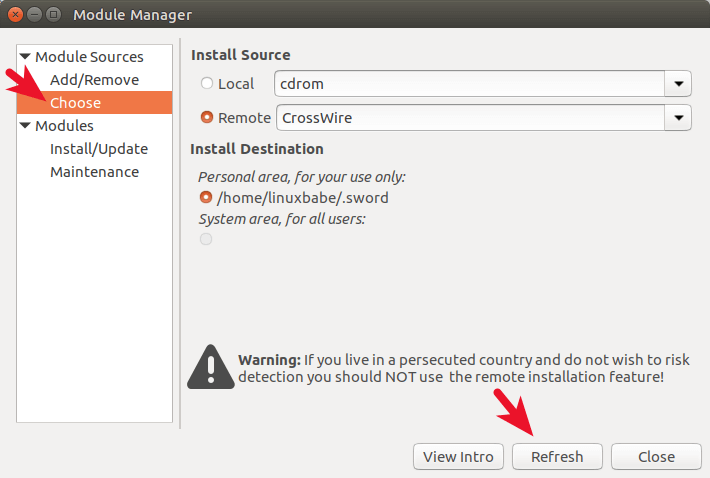Open Add/Remove under Module Sources
The height and width of the screenshot is (478, 710).
94,80
